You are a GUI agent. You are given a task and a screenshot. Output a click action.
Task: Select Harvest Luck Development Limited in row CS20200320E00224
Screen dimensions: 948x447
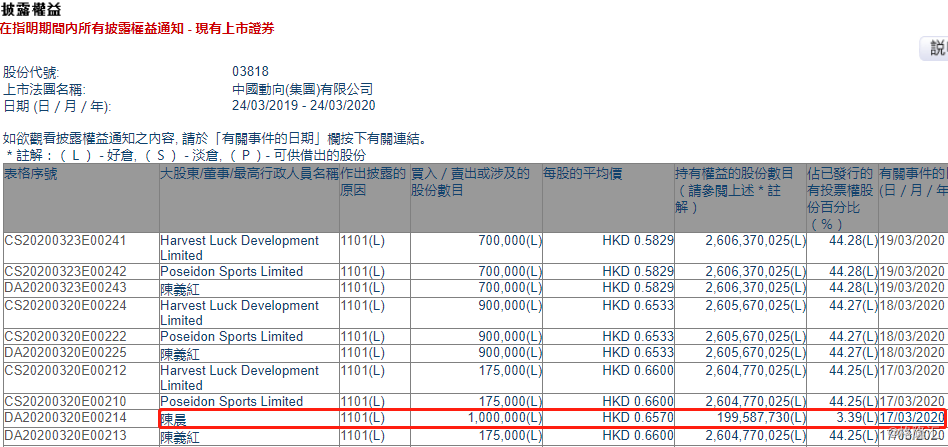(x=239, y=313)
